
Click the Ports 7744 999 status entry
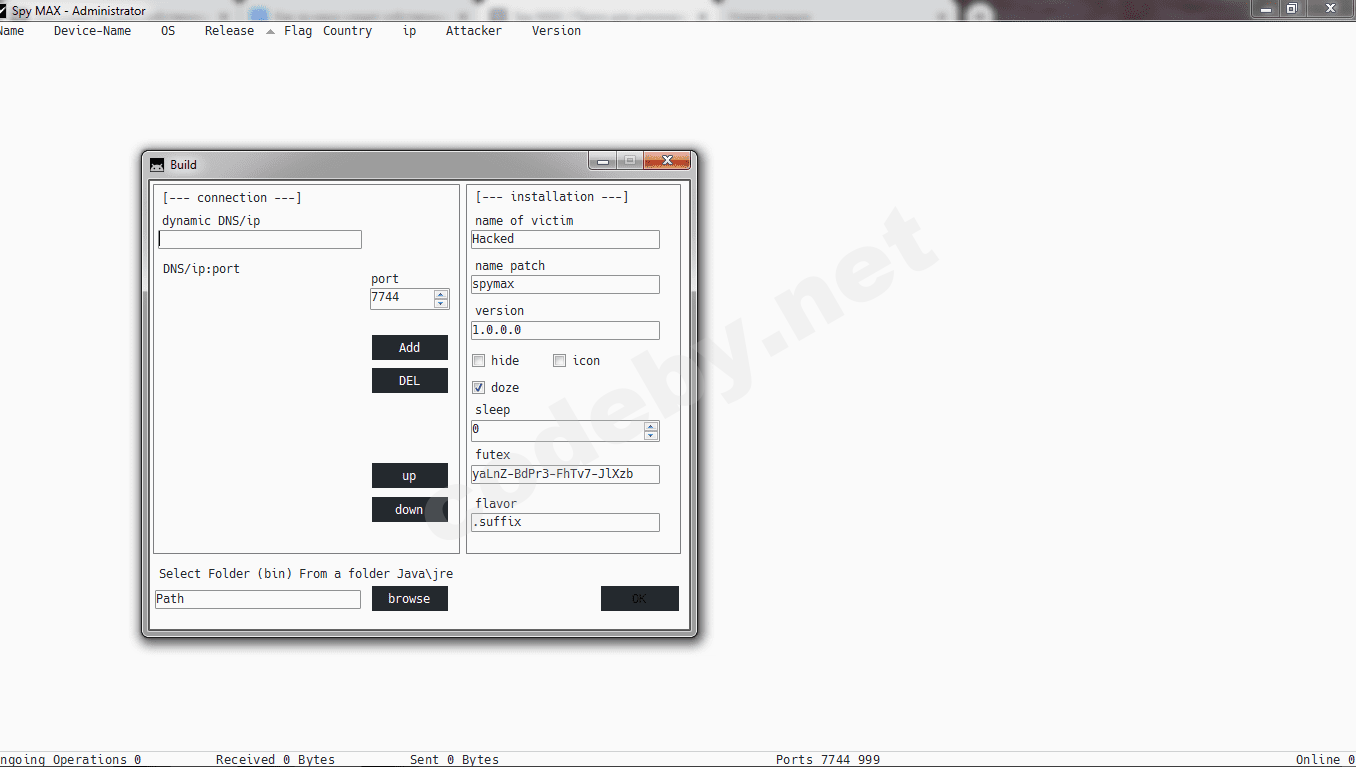click(x=828, y=760)
